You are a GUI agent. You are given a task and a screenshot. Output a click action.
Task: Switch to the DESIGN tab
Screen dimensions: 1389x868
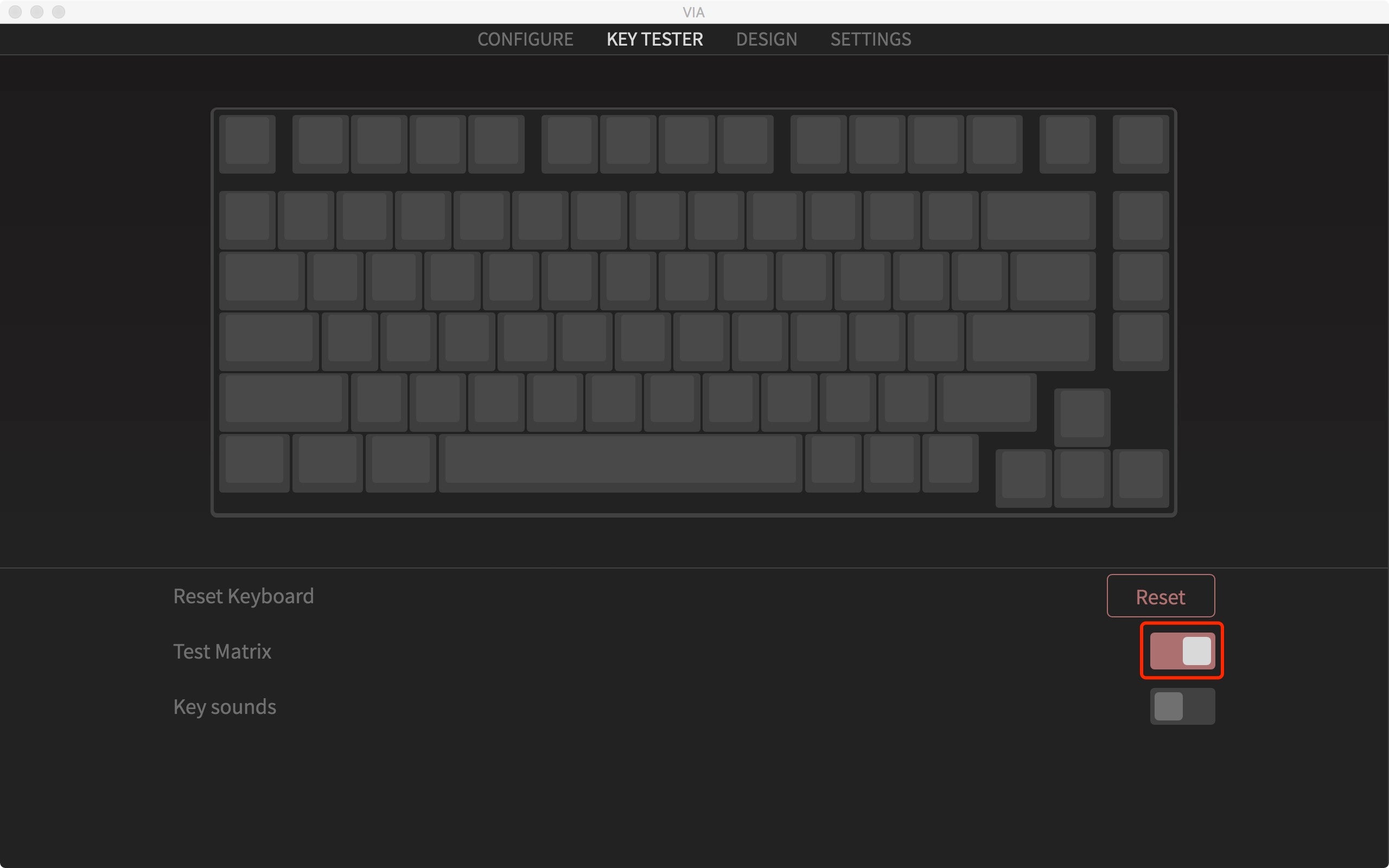pos(766,39)
